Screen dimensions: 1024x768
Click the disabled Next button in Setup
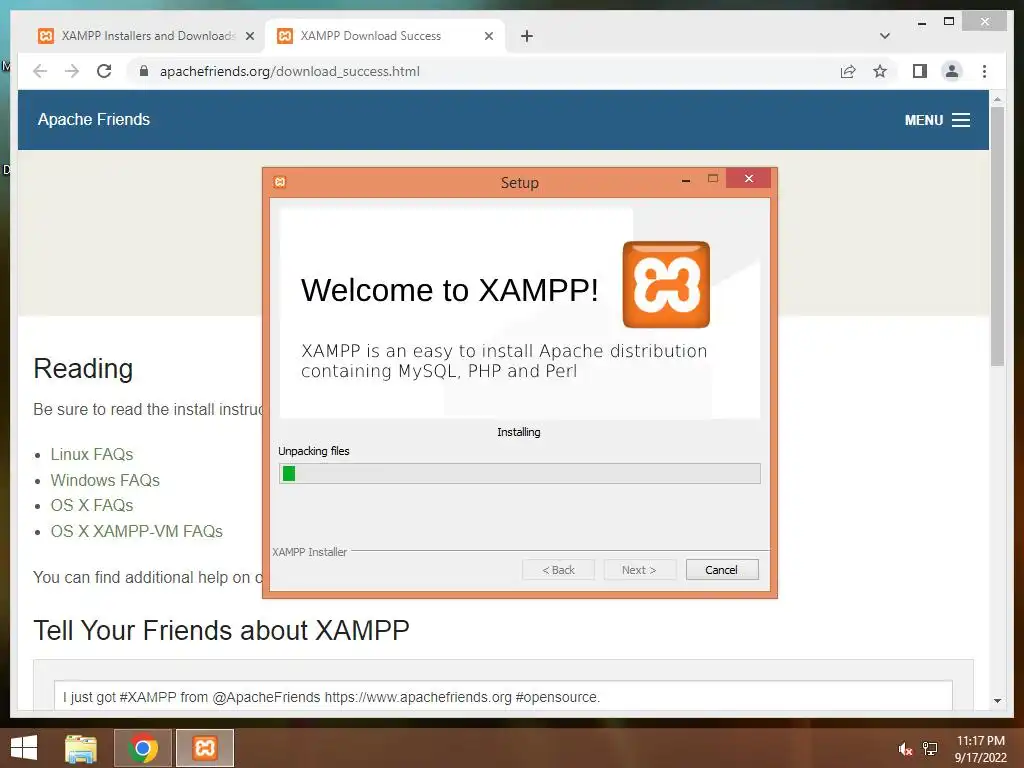pos(639,569)
